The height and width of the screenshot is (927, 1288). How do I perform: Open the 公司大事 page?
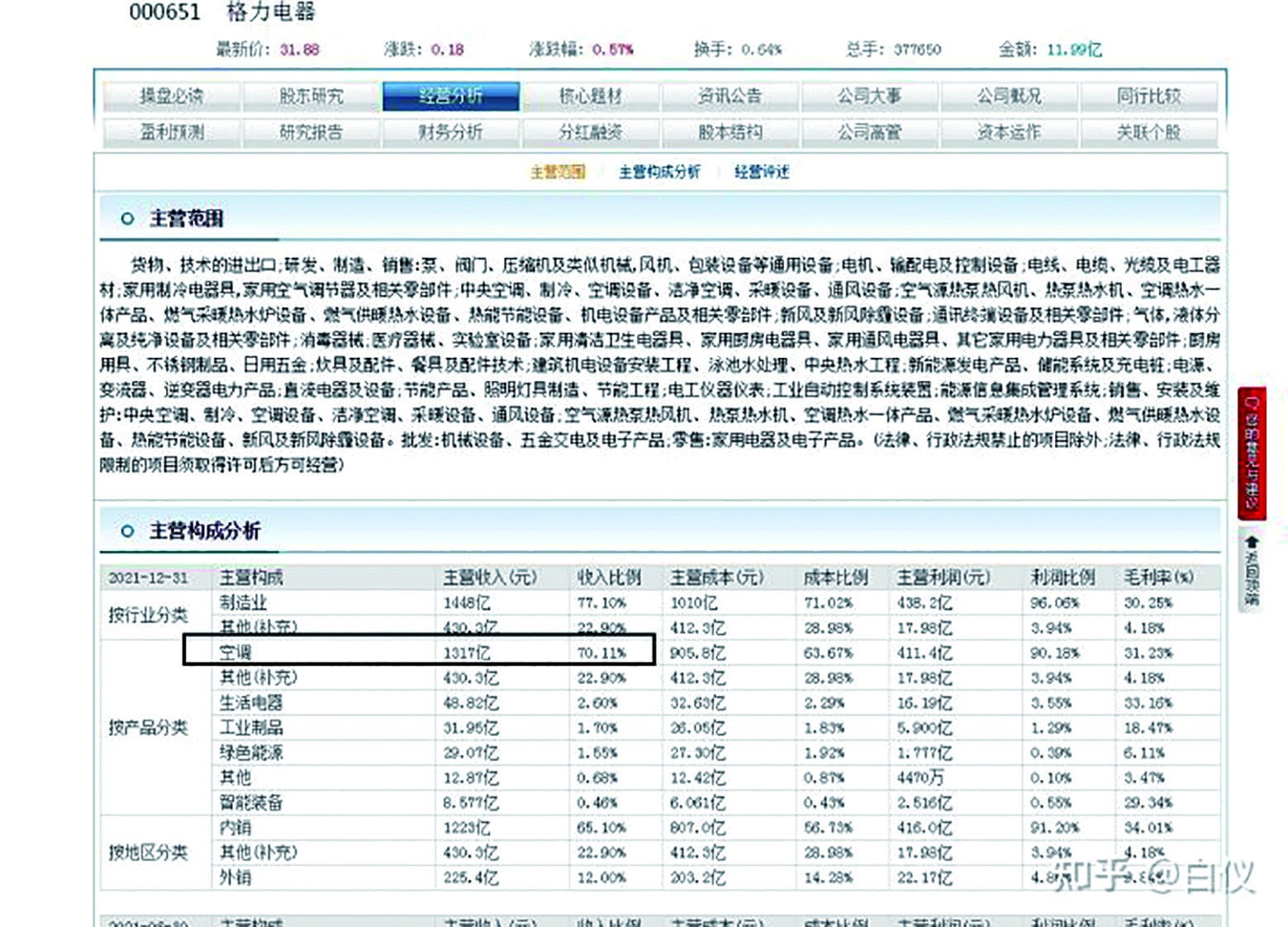coord(870,95)
